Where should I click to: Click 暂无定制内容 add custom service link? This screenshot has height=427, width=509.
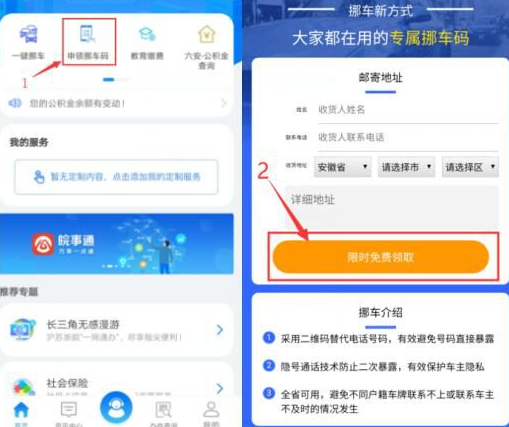point(116,177)
